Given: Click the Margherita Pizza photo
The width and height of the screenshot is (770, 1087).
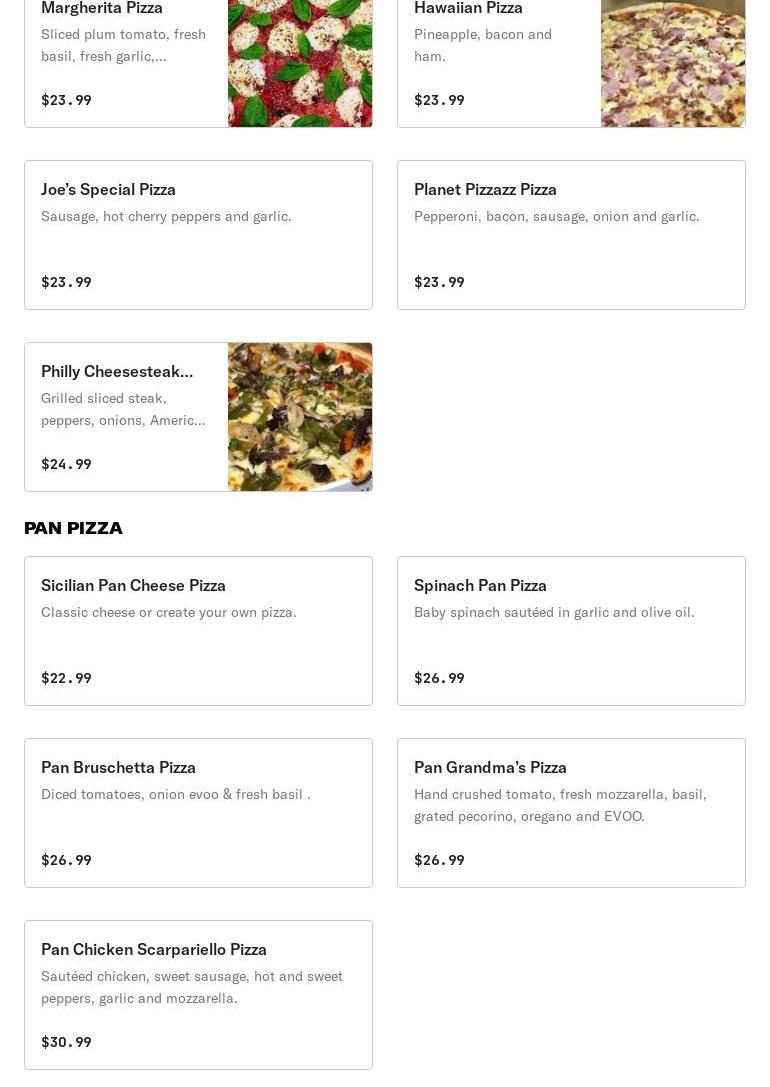Looking at the screenshot, I should (300, 62).
